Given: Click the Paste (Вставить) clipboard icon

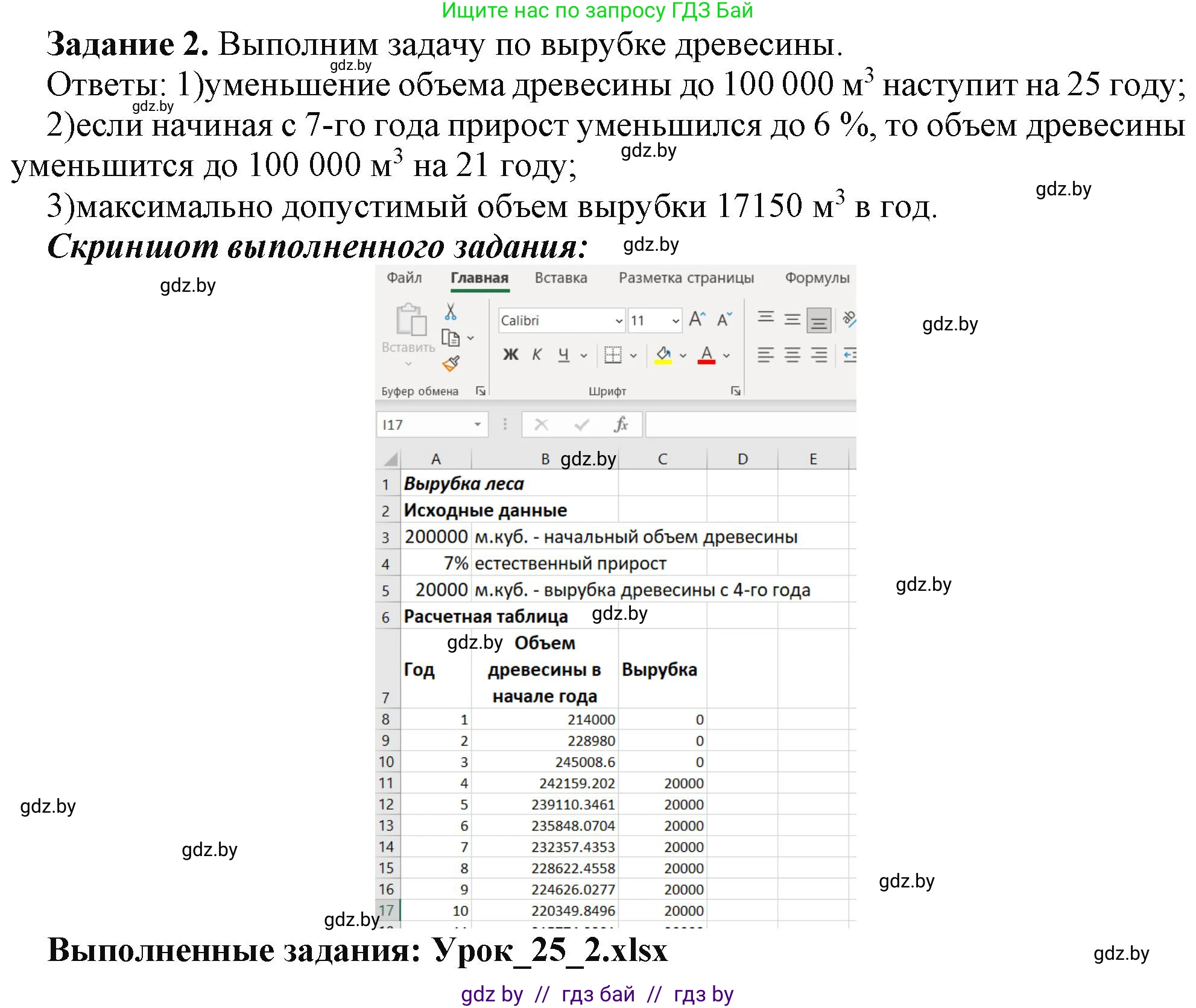Looking at the screenshot, I should coord(411,320).
